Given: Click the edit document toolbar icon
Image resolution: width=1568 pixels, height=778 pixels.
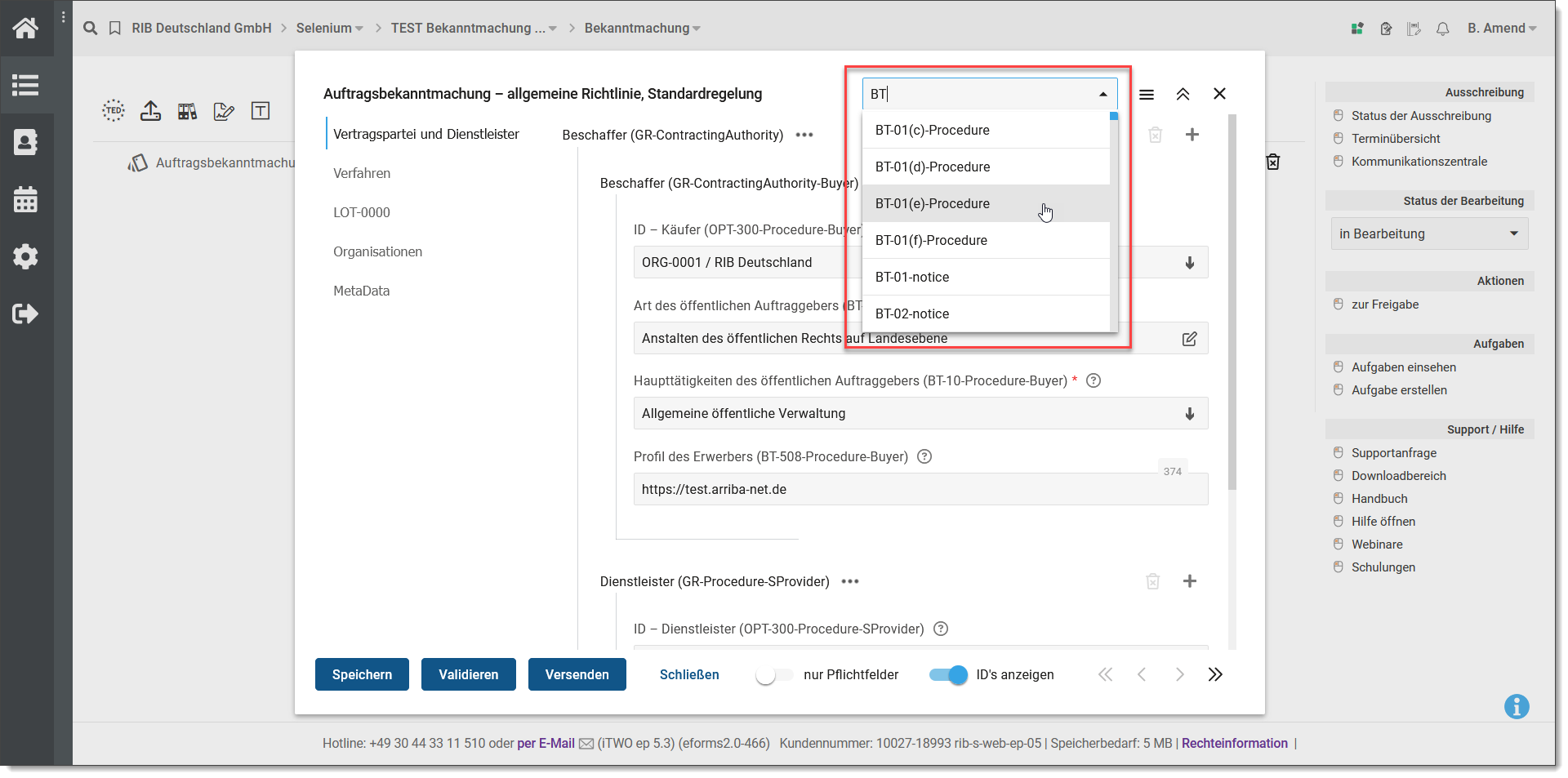Looking at the screenshot, I should (224, 111).
